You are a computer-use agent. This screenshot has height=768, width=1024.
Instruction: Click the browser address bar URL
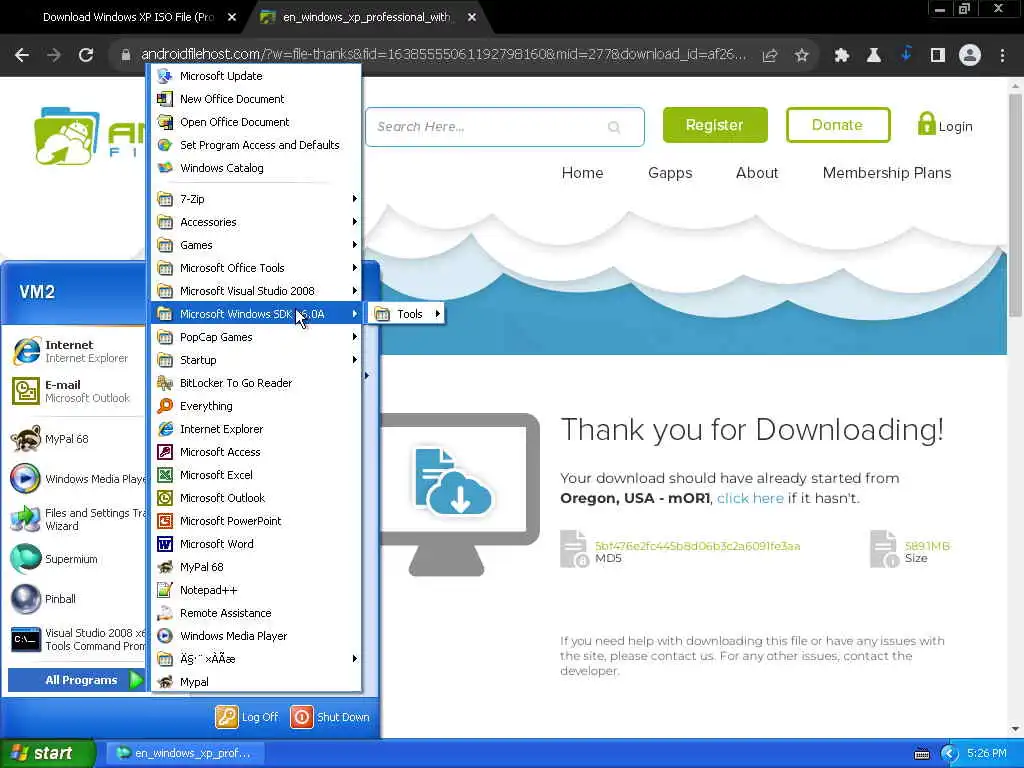point(443,54)
